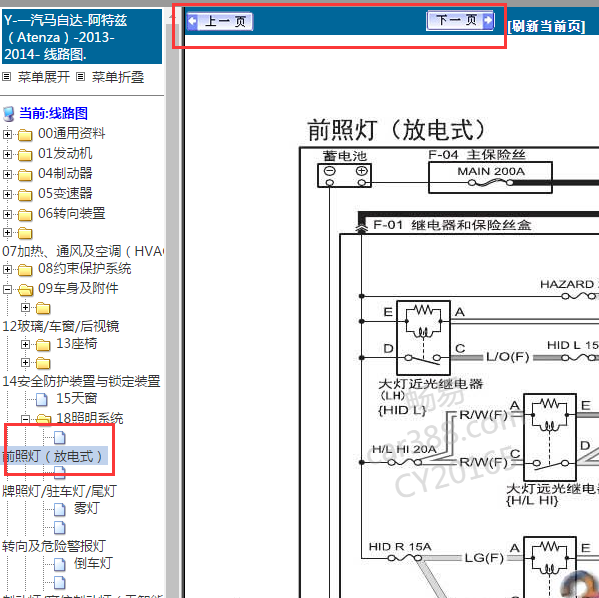The image size is (599, 598).
Task: Click the 转向及危险警报灯 page icon
Action: pyautogui.click(x=60, y=528)
